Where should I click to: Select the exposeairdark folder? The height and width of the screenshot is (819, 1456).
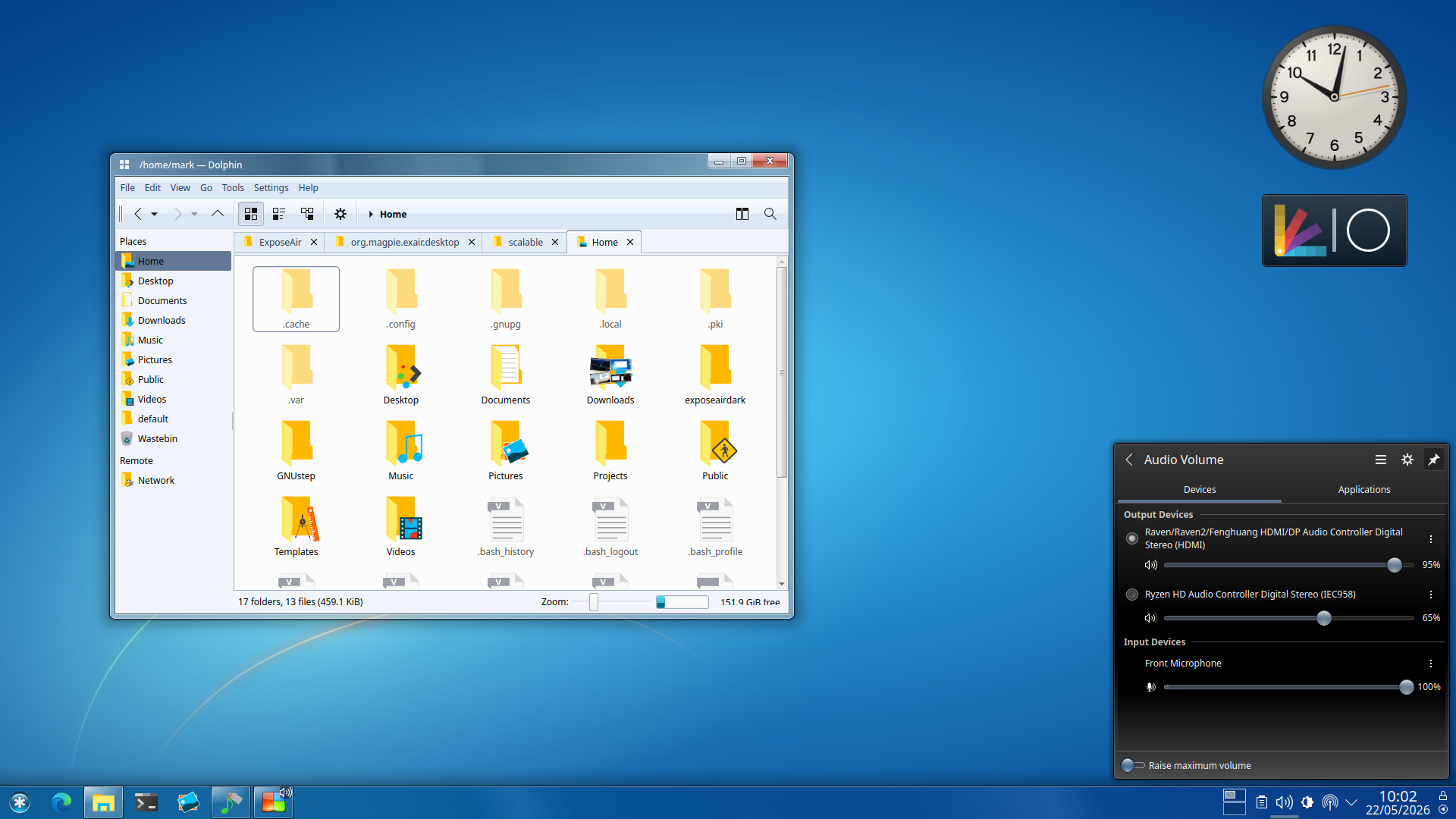pyautogui.click(x=715, y=375)
